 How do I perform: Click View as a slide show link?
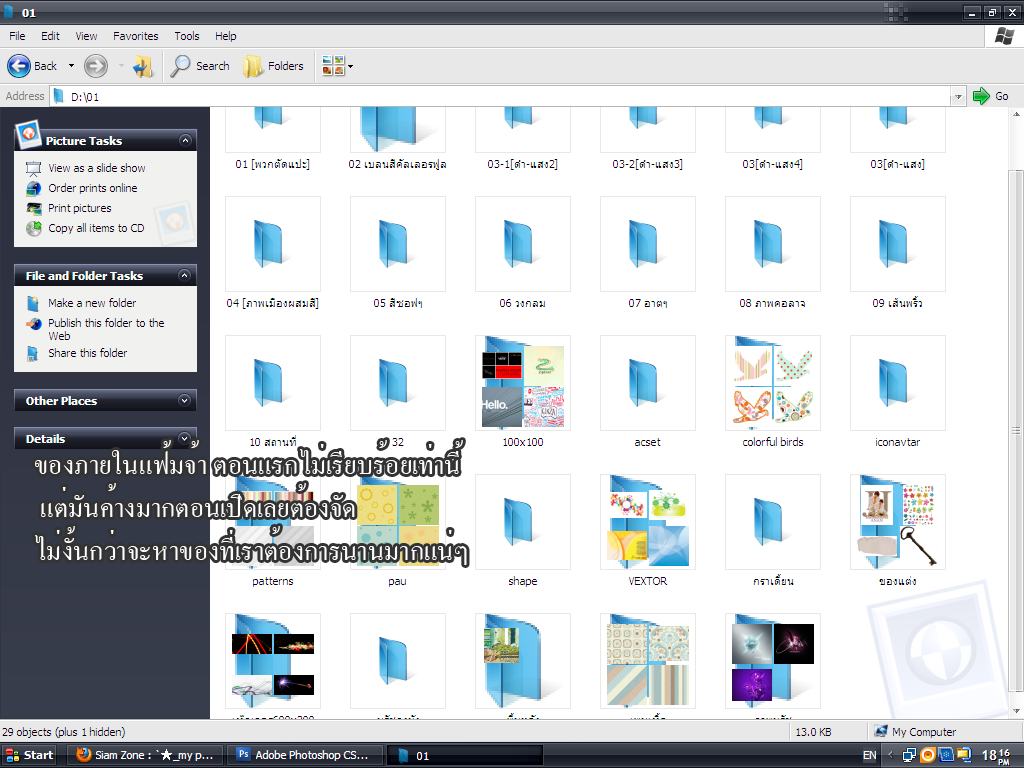click(97, 168)
